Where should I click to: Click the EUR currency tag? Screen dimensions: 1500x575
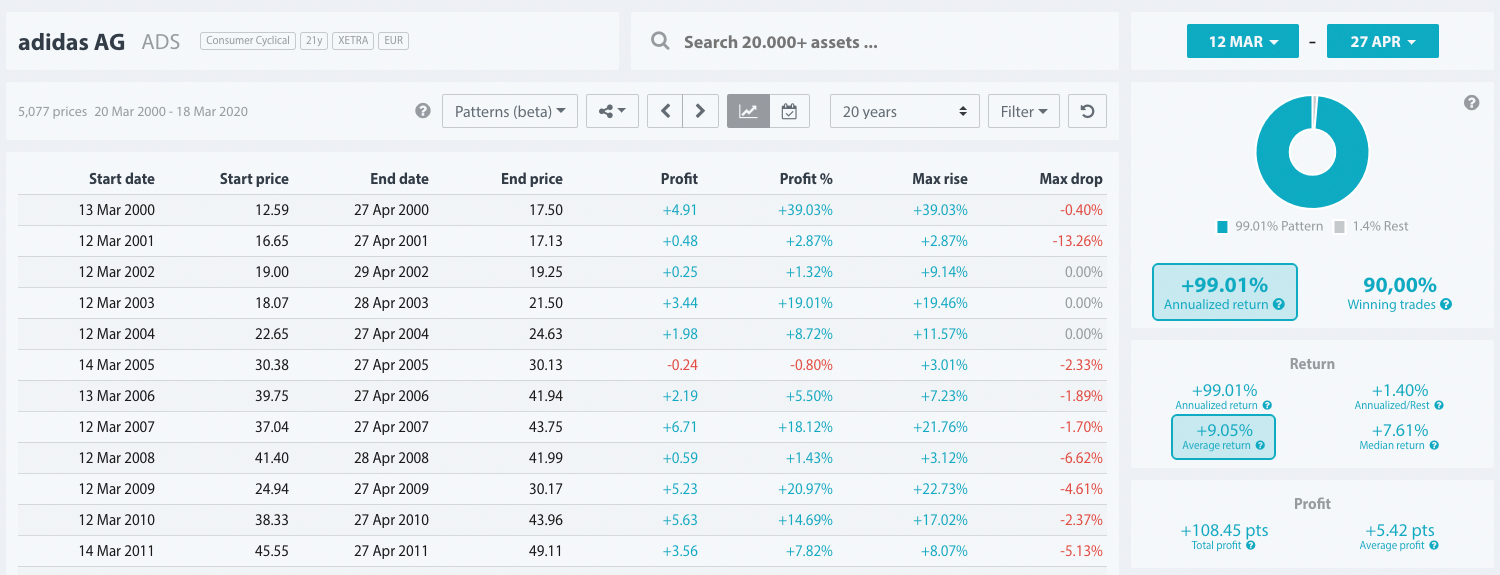point(394,41)
